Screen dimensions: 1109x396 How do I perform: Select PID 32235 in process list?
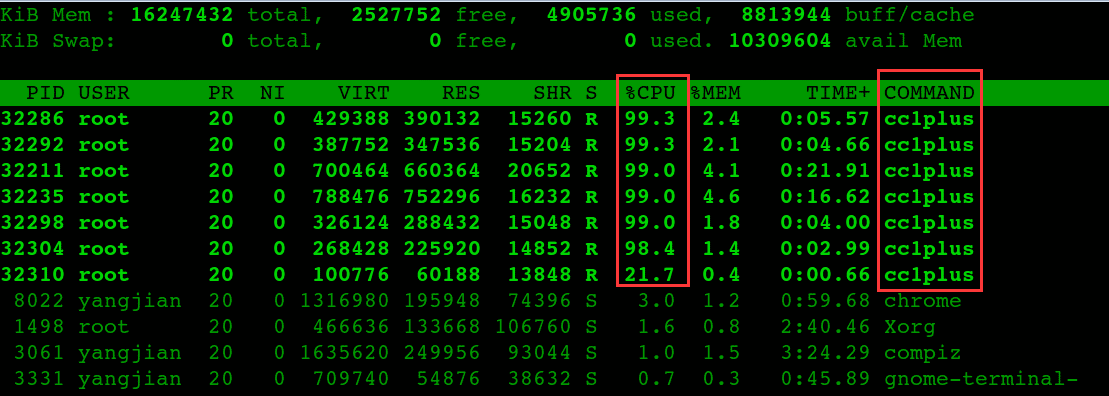(x=33, y=197)
